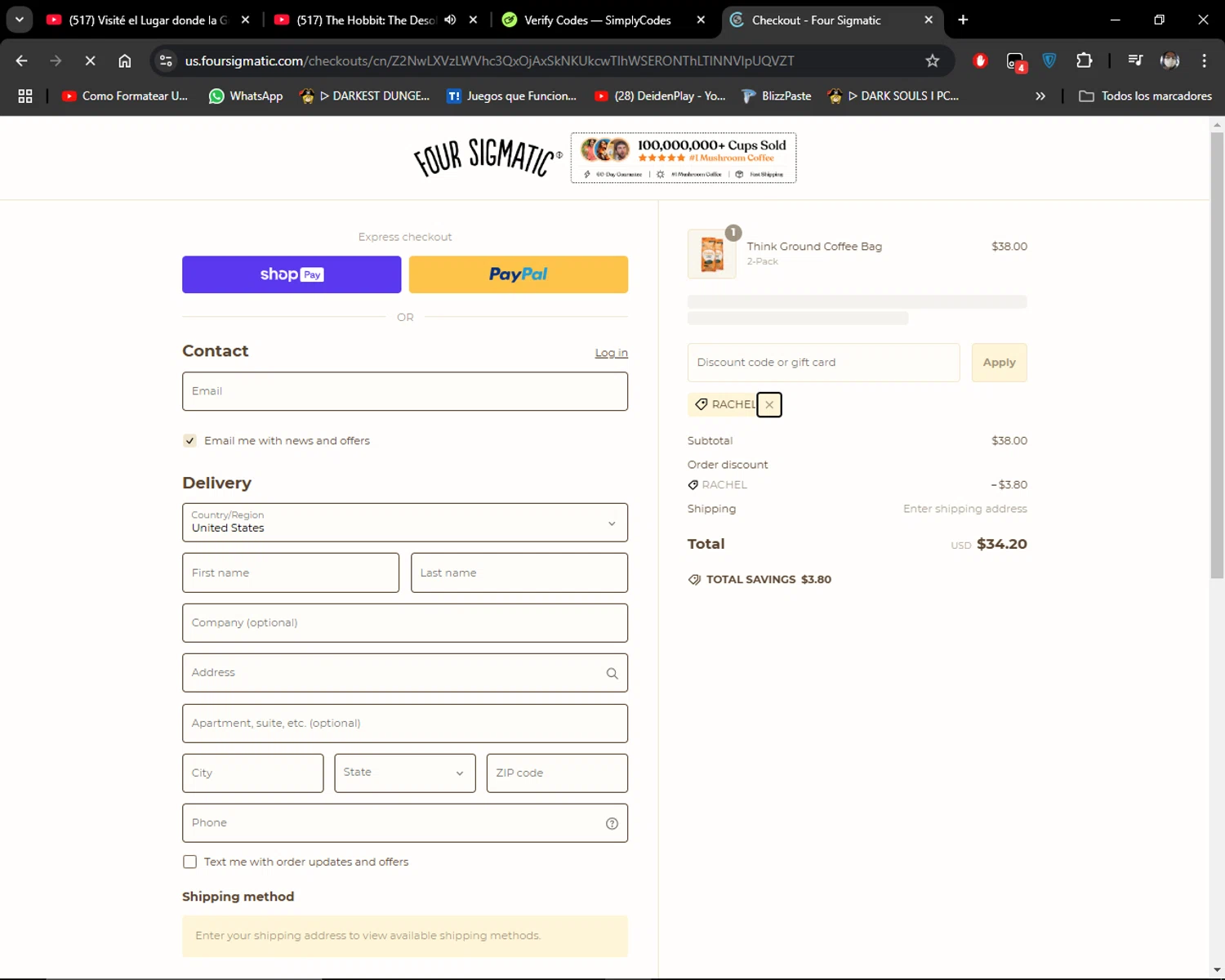Open the browser profile avatar
The width and height of the screenshot is (1225, 980).
(x=1169, y=60)
